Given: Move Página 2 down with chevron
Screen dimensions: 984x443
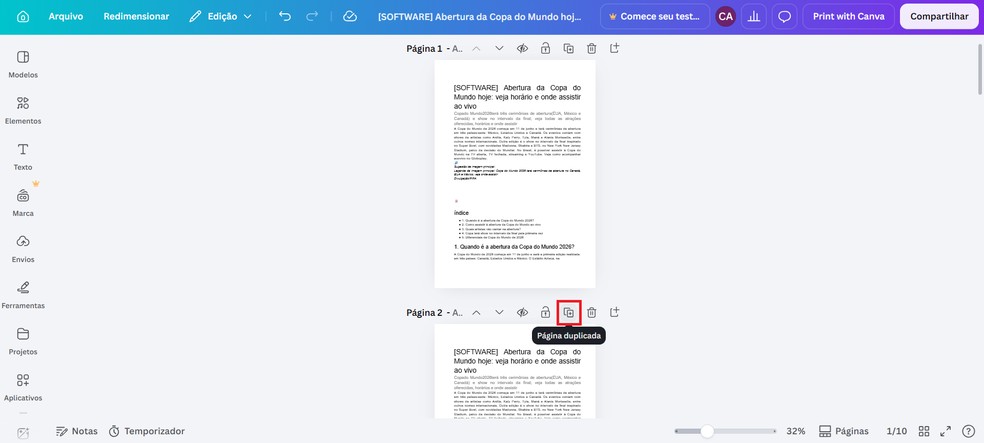Looking at the screenshot, I should 499,312.
